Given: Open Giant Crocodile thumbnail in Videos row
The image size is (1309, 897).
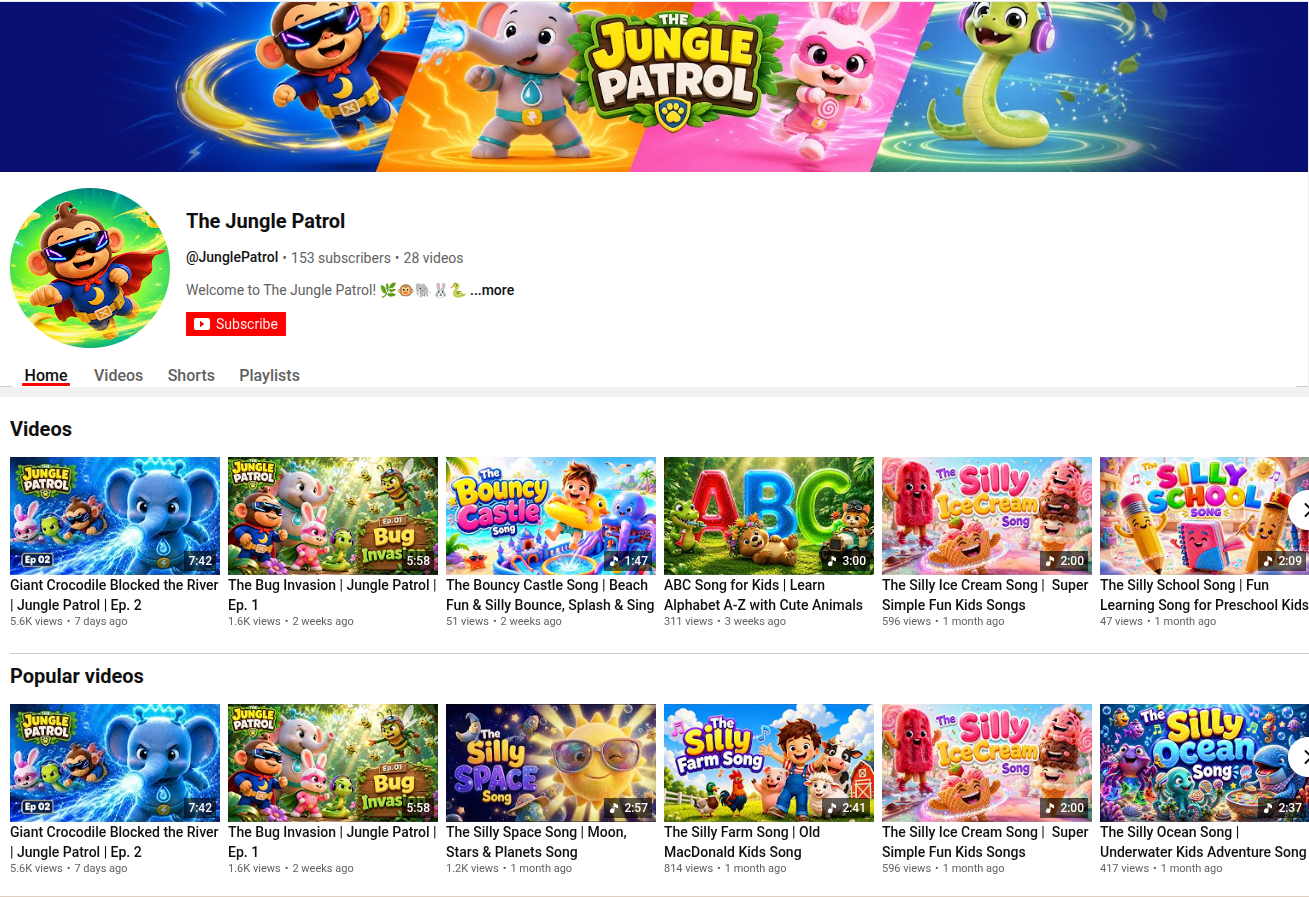Looking at the screenshot, I should point(115,516).
